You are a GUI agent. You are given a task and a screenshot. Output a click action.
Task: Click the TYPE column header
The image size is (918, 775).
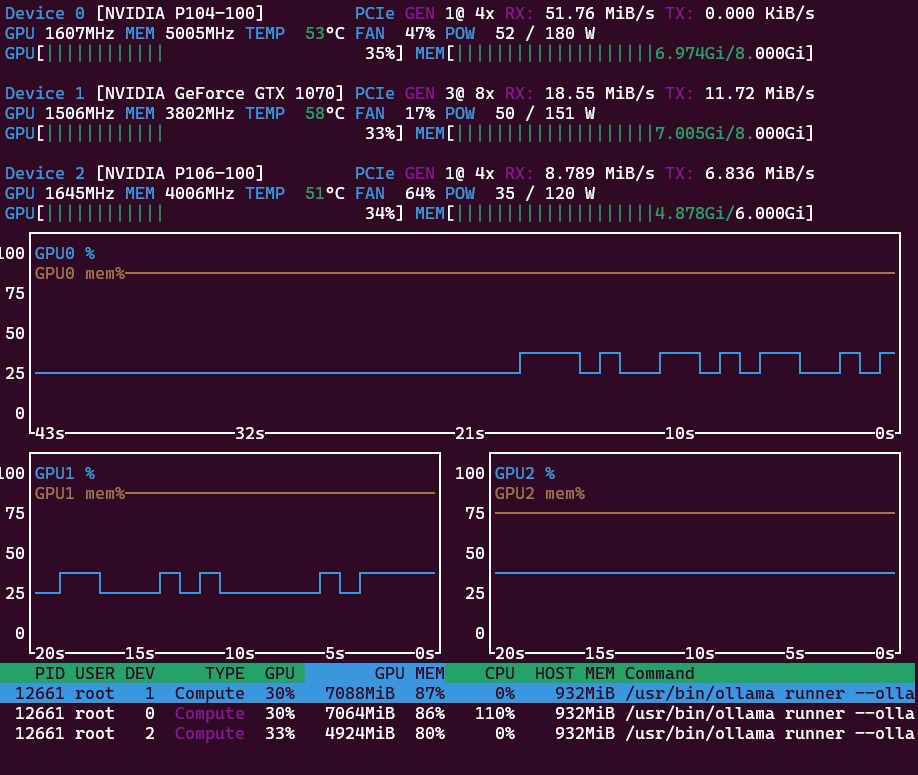coord(225,673)
